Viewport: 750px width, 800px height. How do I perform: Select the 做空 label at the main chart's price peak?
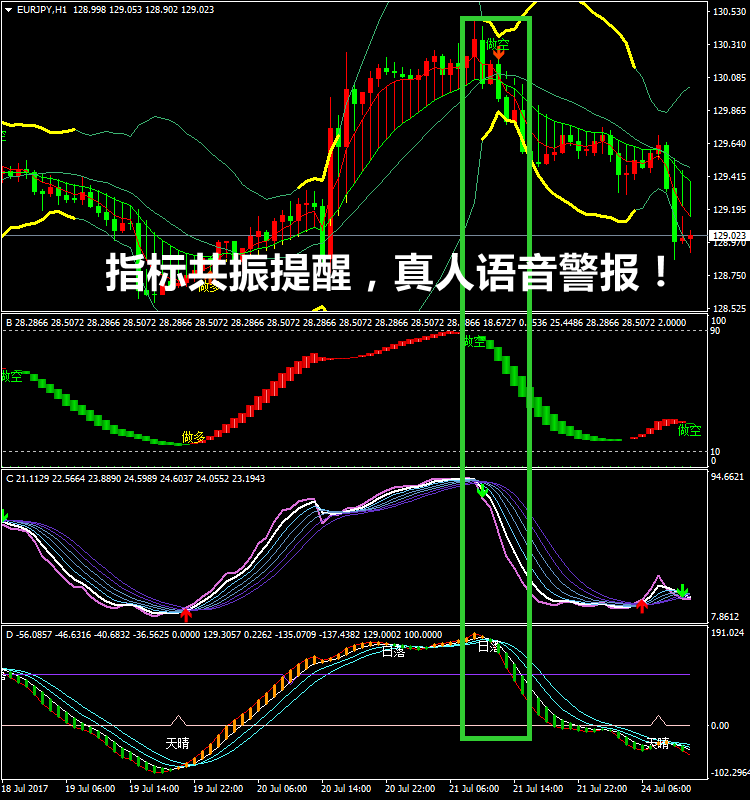[497, 45]
